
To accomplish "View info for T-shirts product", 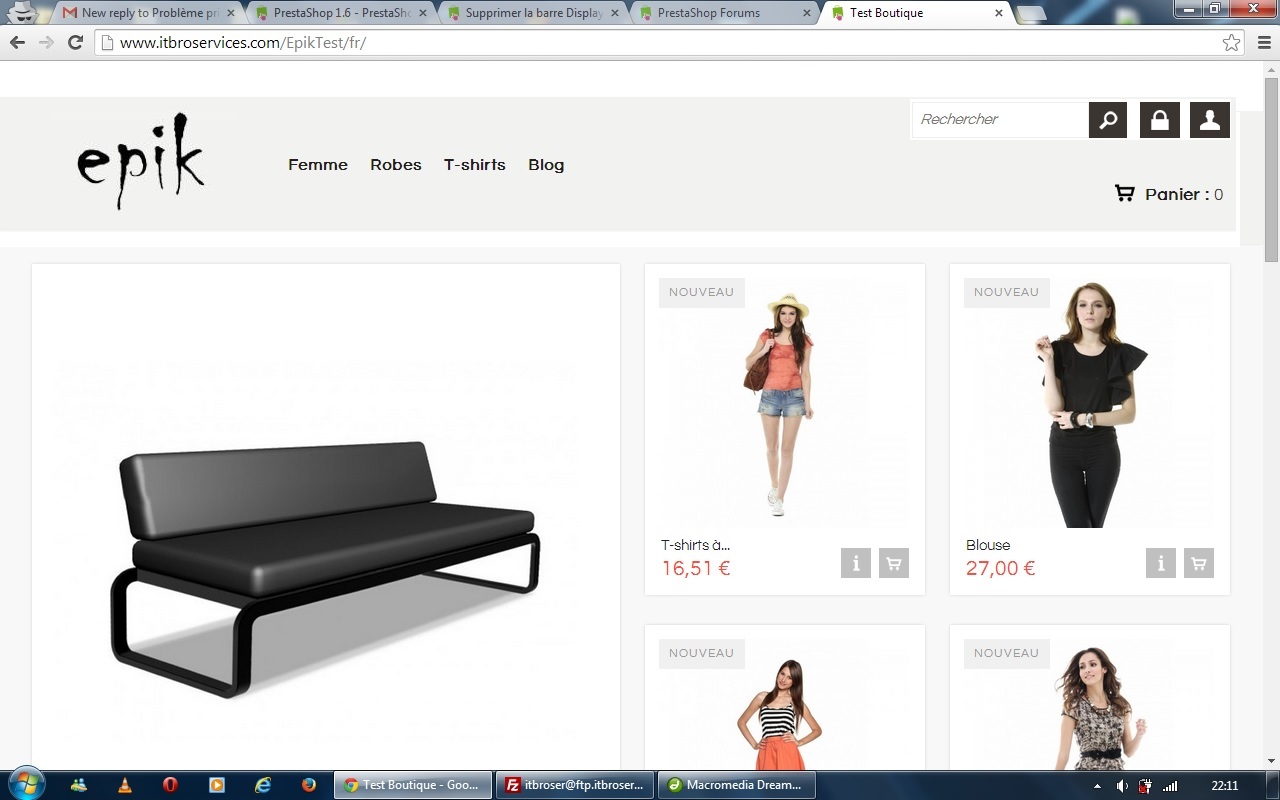I will pos(856,564).
